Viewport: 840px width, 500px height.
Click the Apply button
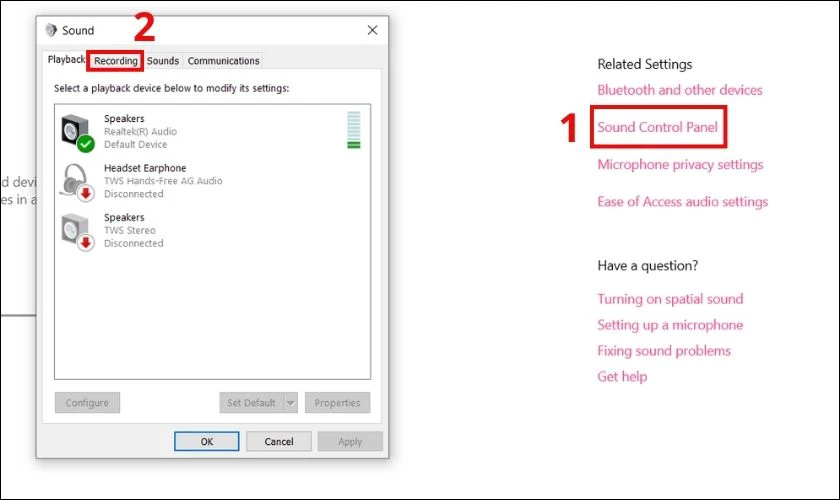[x=350, y=442]
